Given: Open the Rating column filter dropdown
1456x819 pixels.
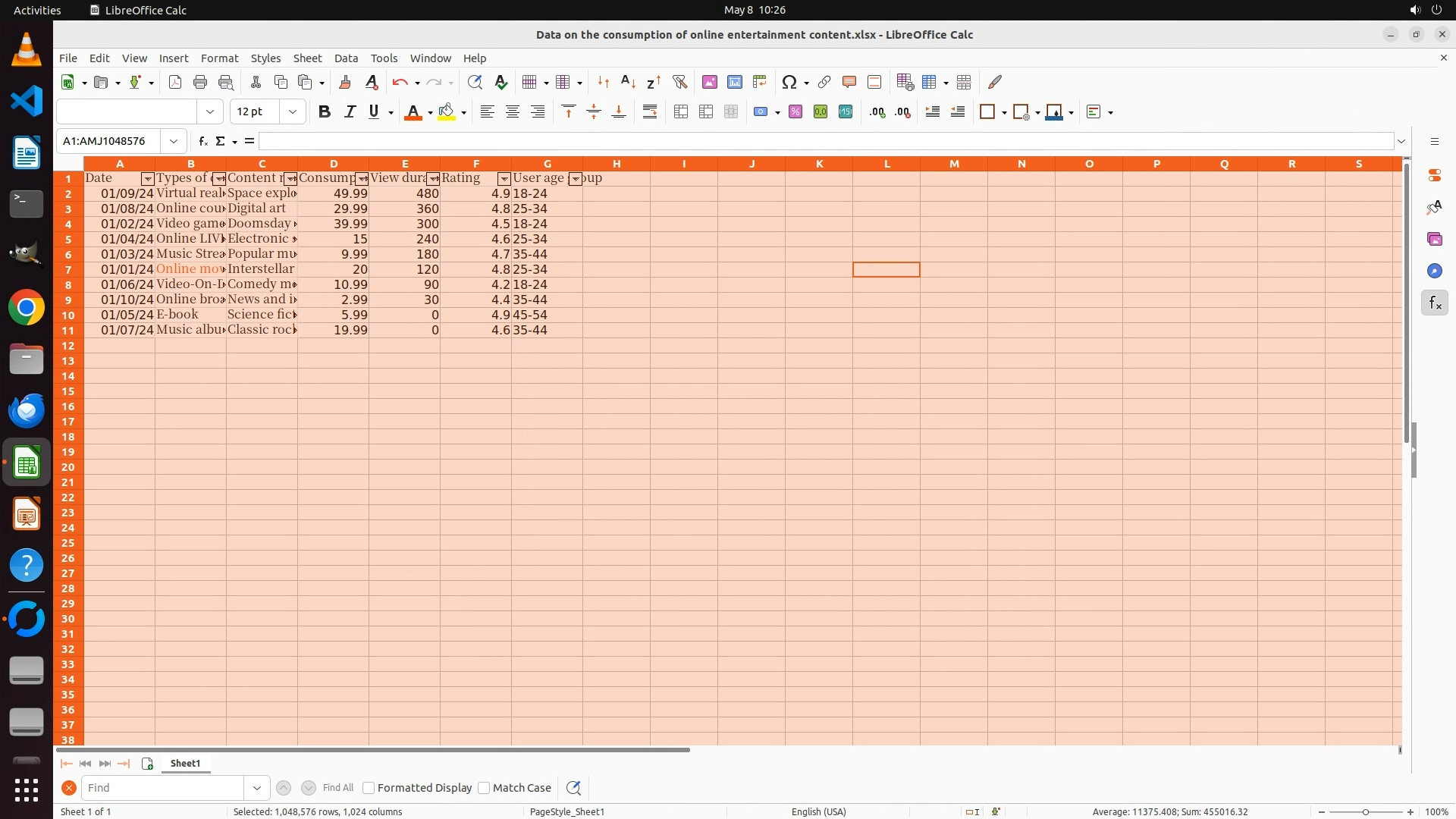Looking at the screenshot, I should click(504, 179).
